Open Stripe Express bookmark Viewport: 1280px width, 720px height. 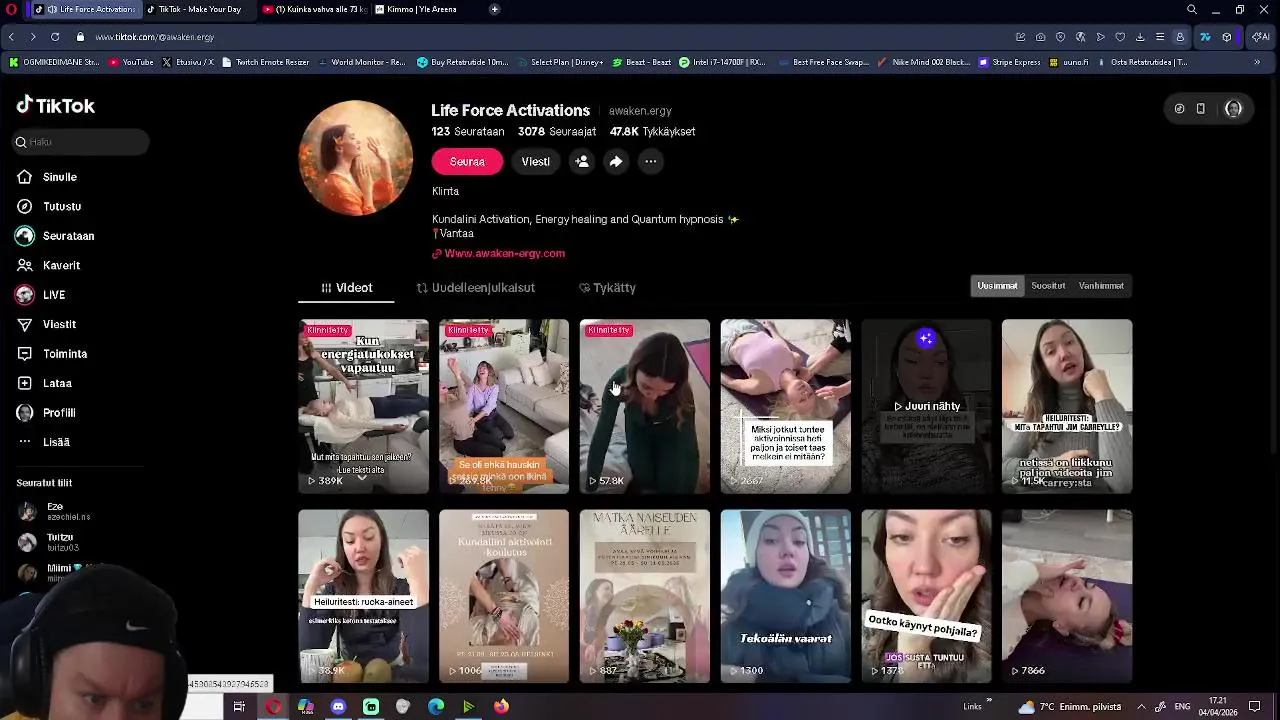[1010, 62]
